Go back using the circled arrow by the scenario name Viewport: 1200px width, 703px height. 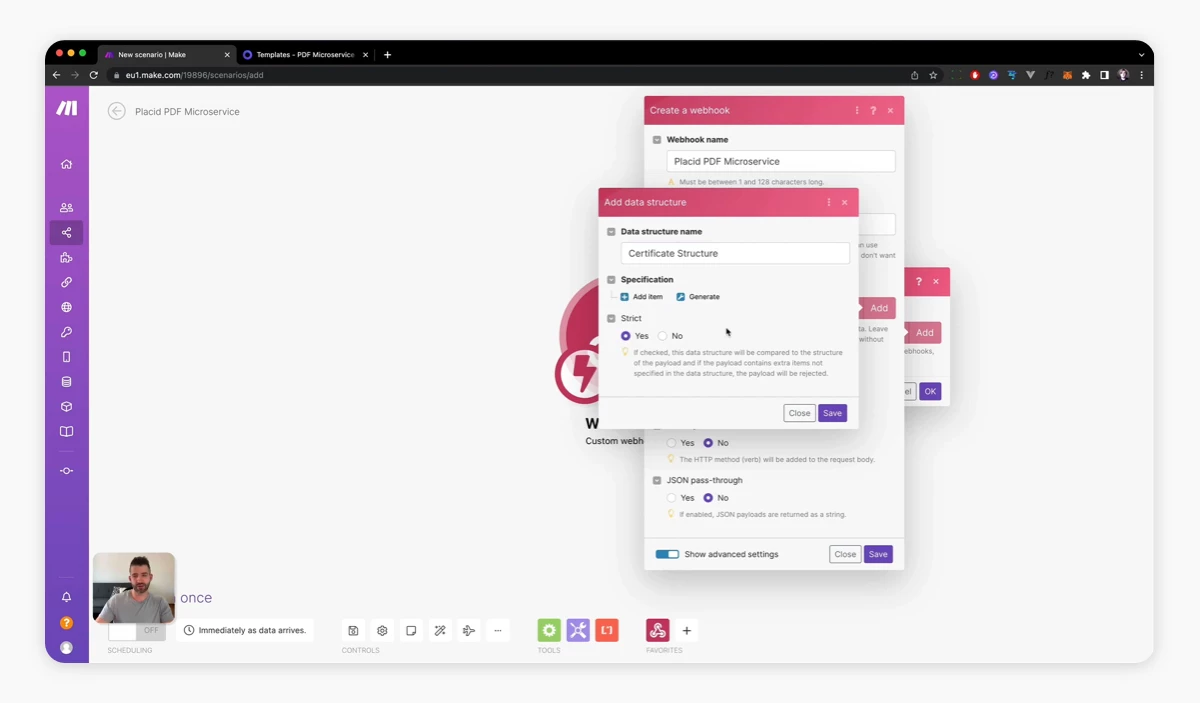[117, 111]
